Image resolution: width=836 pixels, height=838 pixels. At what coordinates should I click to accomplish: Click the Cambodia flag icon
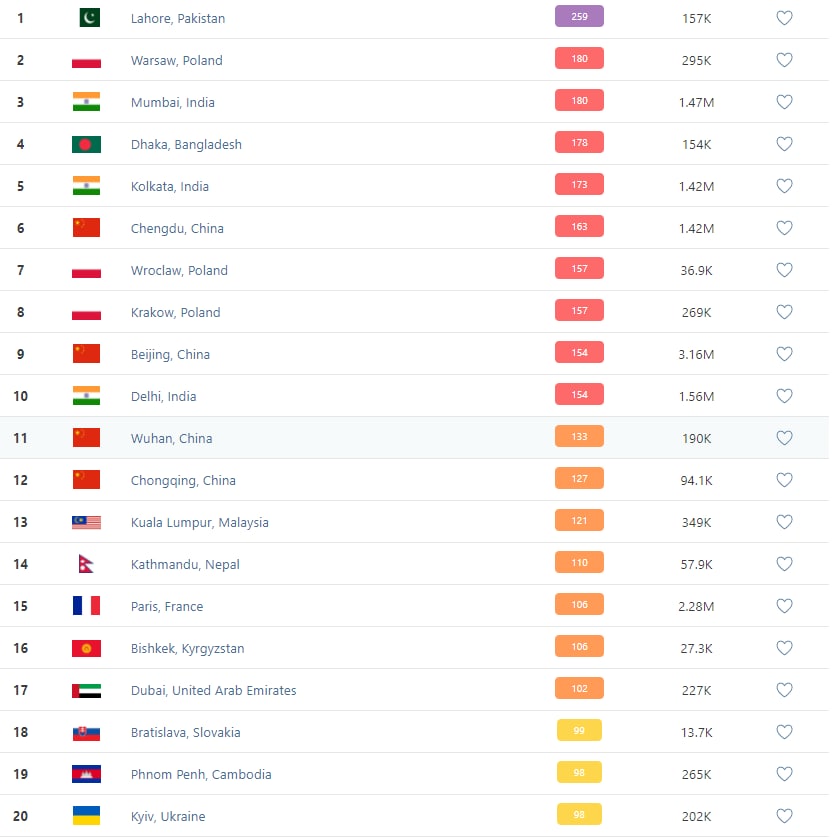coord(86,774)
